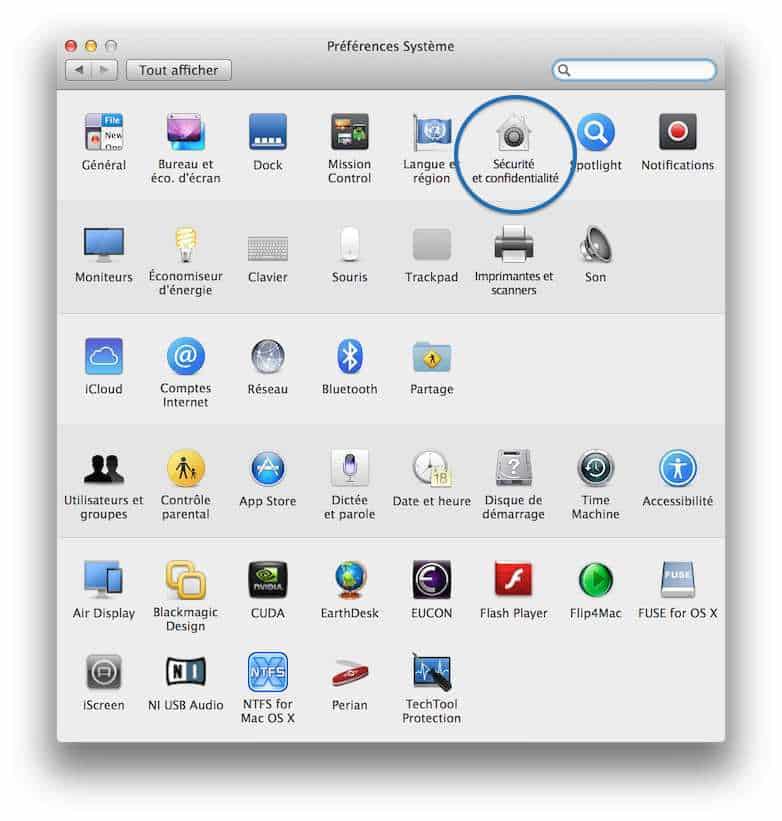This screenshot has height=821, width=782.
Task: Open Utilisateurs et groupes pane
Action: [104, 468]
